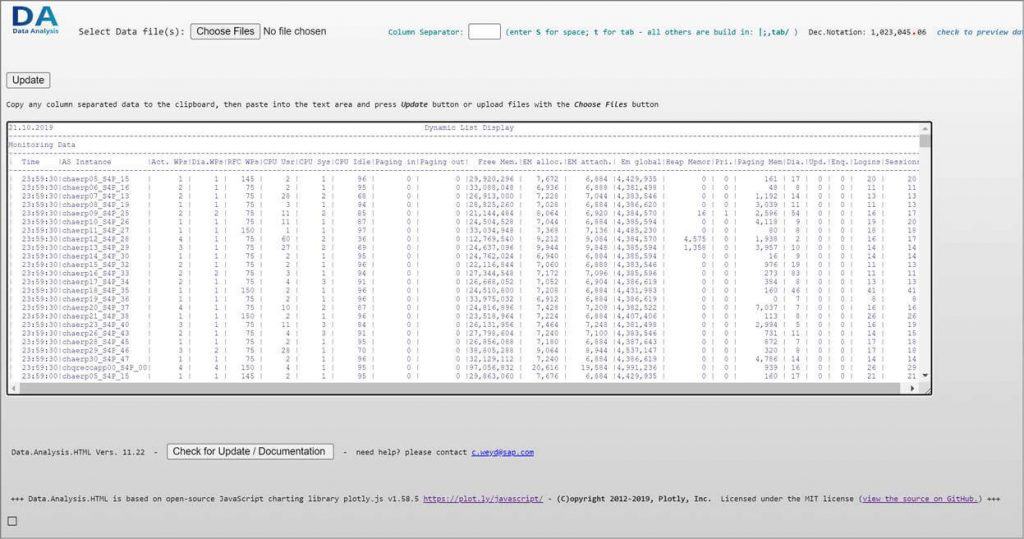Screen dimensions: 1024x539
Task: Click the Dec.Notation 1,023,045.06 text
Action: (867, 32)
